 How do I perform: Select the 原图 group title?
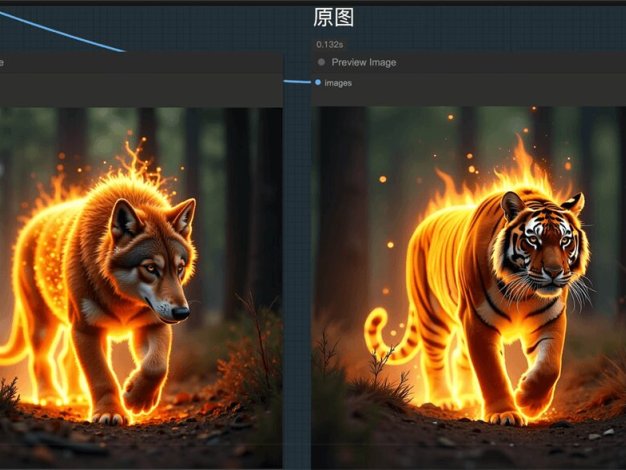[x=333, y=18]
